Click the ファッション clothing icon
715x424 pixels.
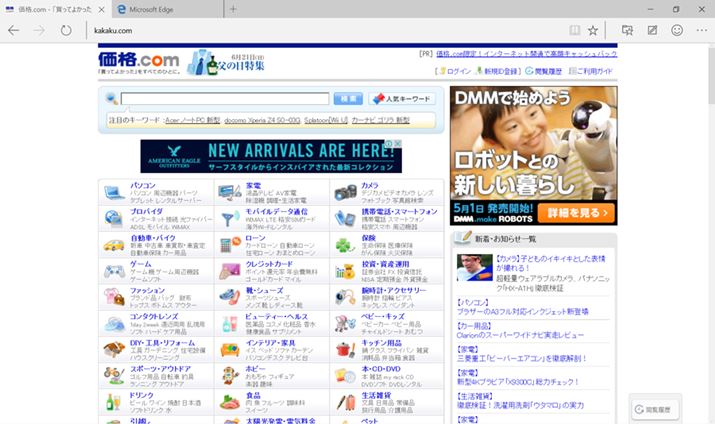pos(114,297)
